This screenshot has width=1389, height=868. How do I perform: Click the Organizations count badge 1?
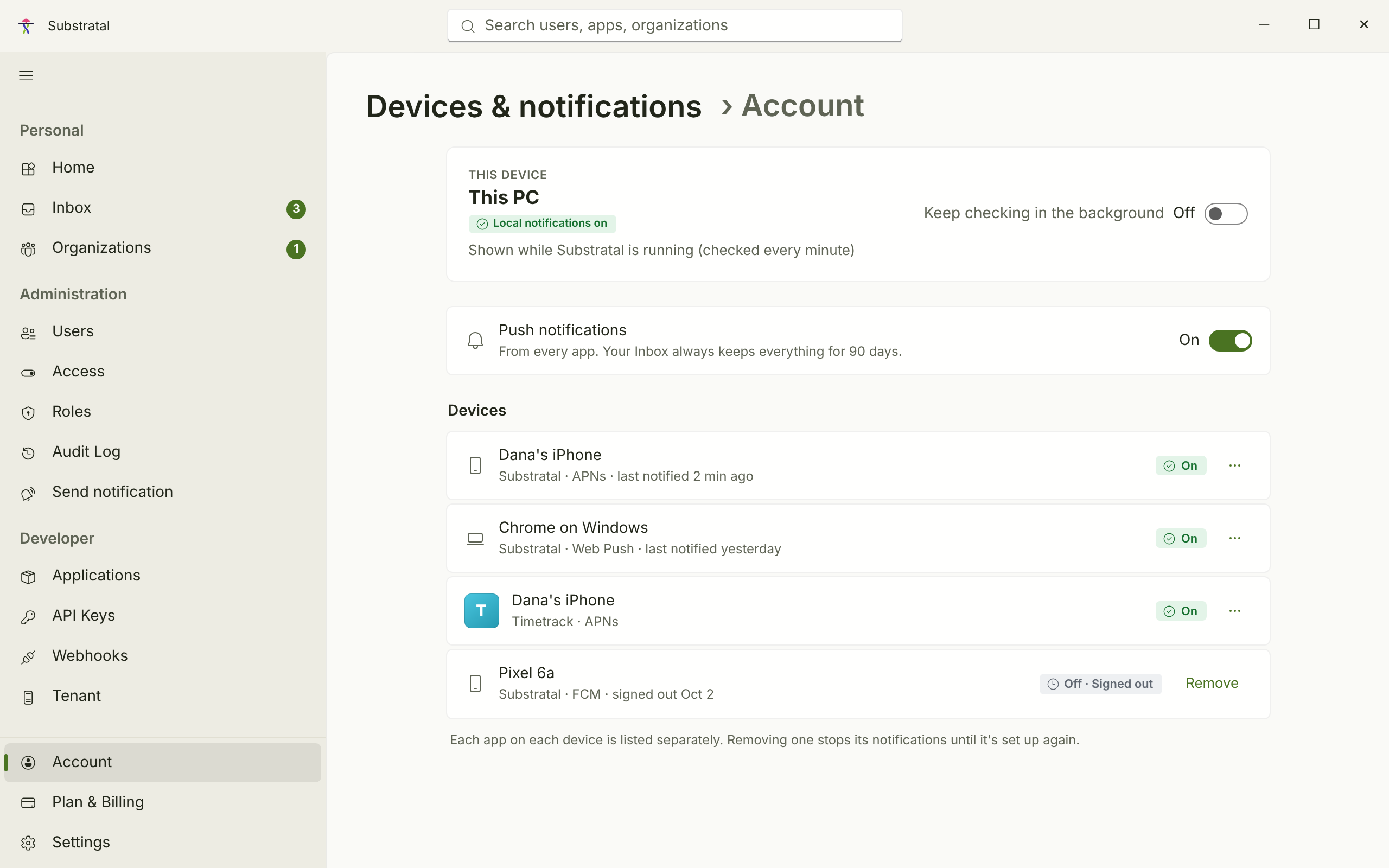tap(296, 249)
